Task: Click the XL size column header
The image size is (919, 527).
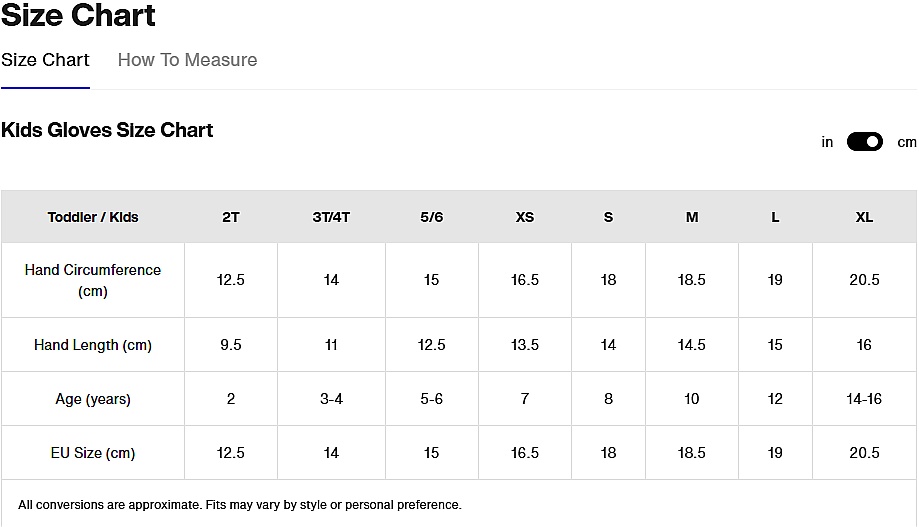Action: pos(864,217)
